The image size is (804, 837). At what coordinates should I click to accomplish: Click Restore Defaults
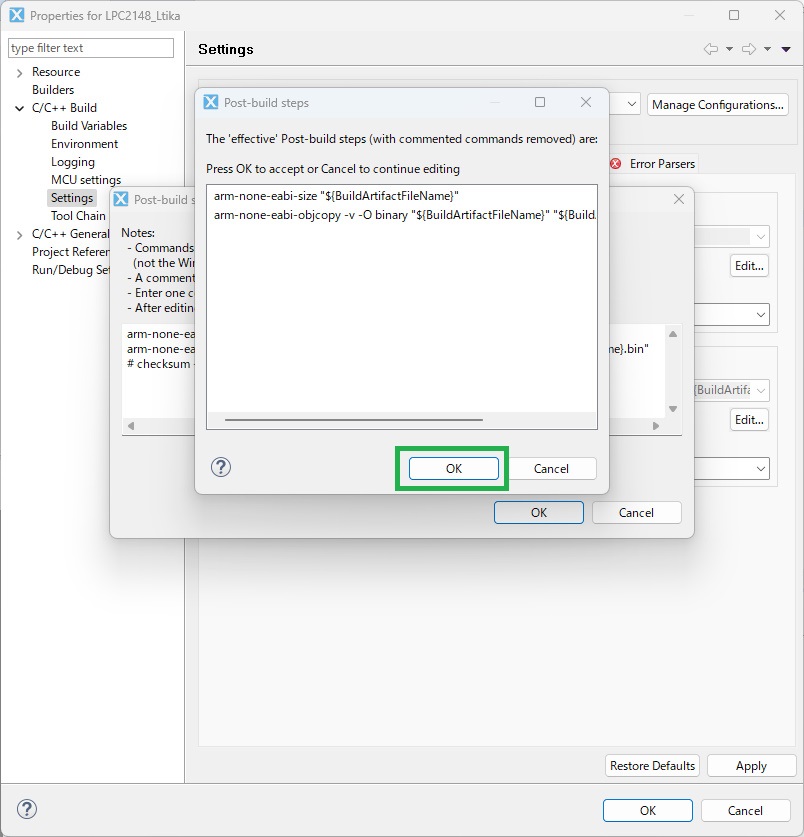pos(652,766)
